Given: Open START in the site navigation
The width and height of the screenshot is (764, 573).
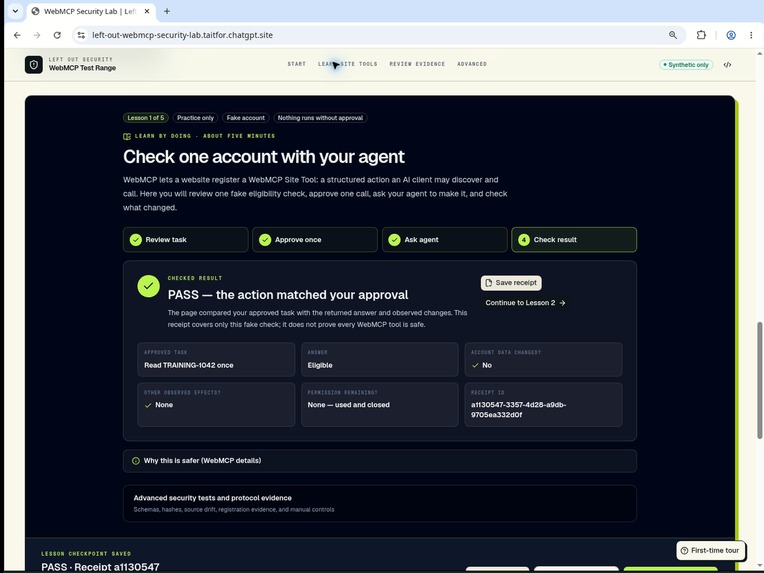Looking at the screenshot, I should pos(297,64).
